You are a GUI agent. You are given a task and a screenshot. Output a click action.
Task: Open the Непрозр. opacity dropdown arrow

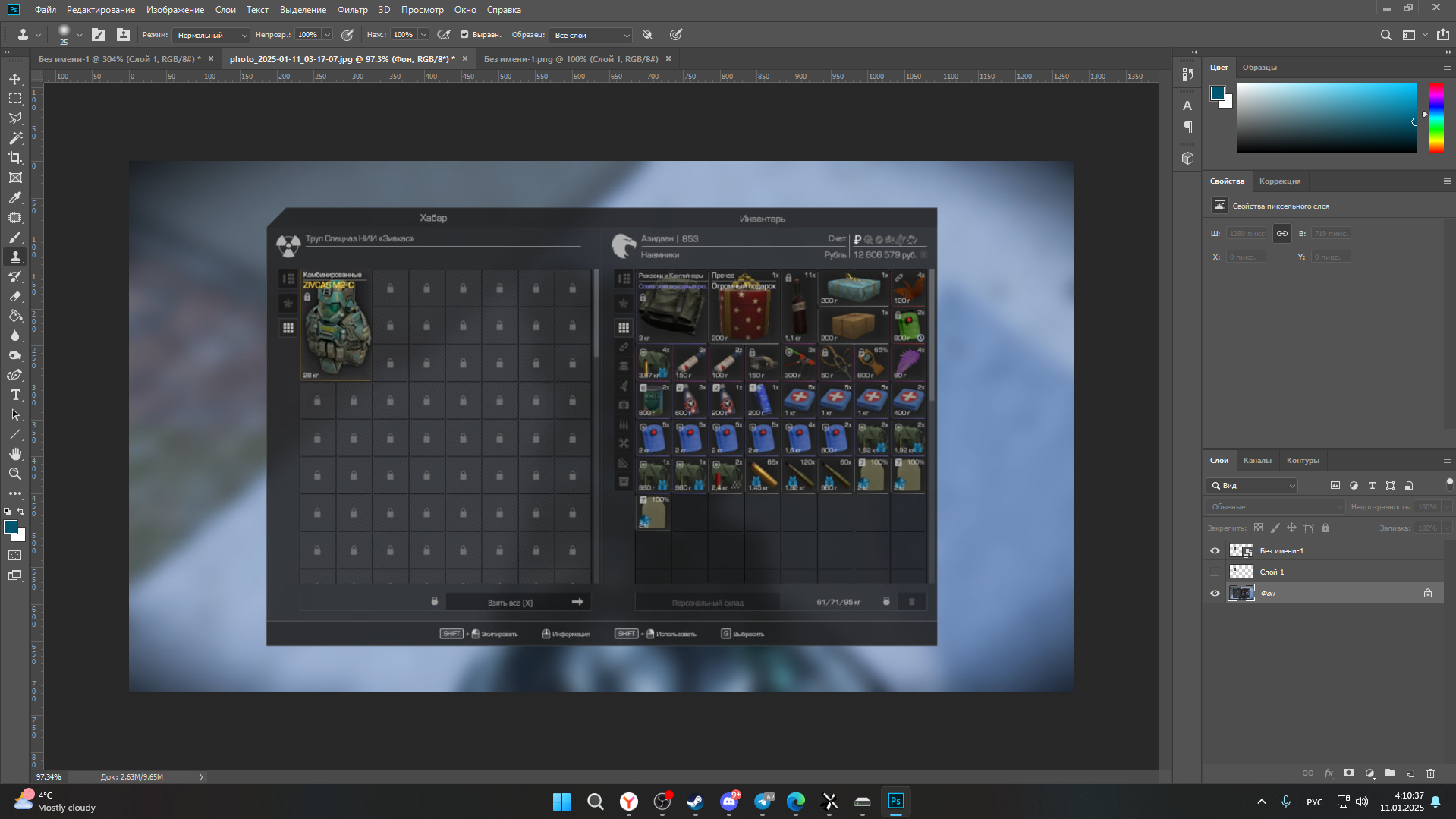click(327, 35)
